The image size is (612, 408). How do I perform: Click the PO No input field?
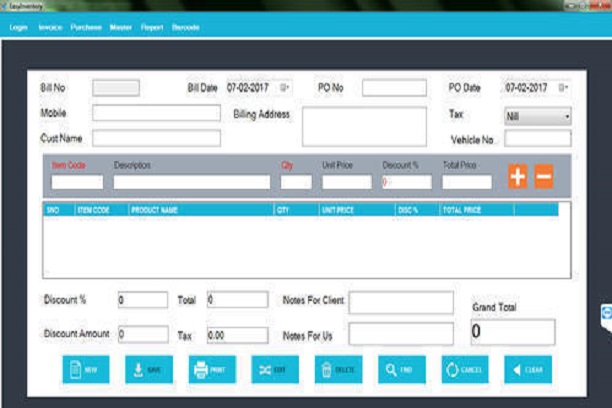394,88
